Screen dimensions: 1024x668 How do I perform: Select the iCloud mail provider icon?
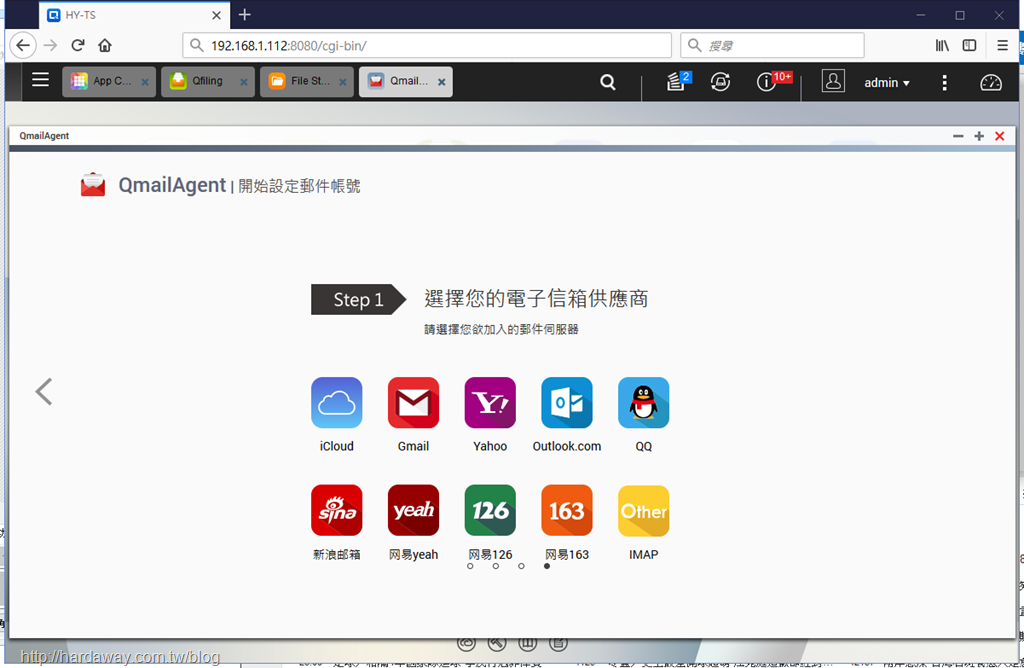point(336,402)
